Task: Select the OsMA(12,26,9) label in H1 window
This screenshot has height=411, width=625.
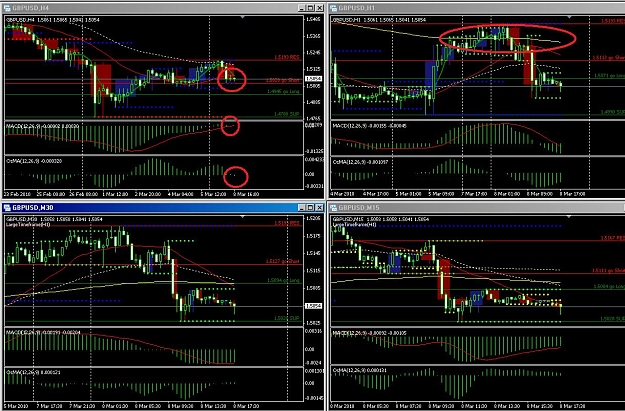Action: 360,162
